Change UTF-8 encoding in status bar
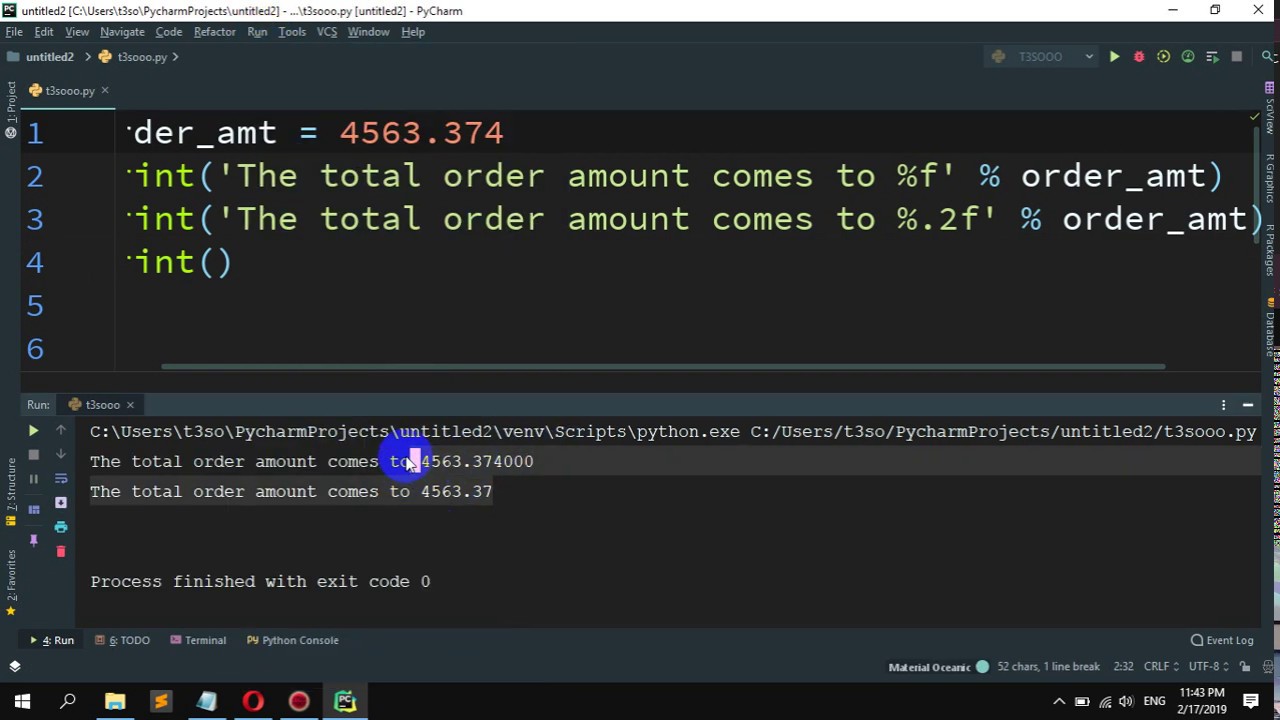Screen dimensions: 1280x720 click(1208, 667)
